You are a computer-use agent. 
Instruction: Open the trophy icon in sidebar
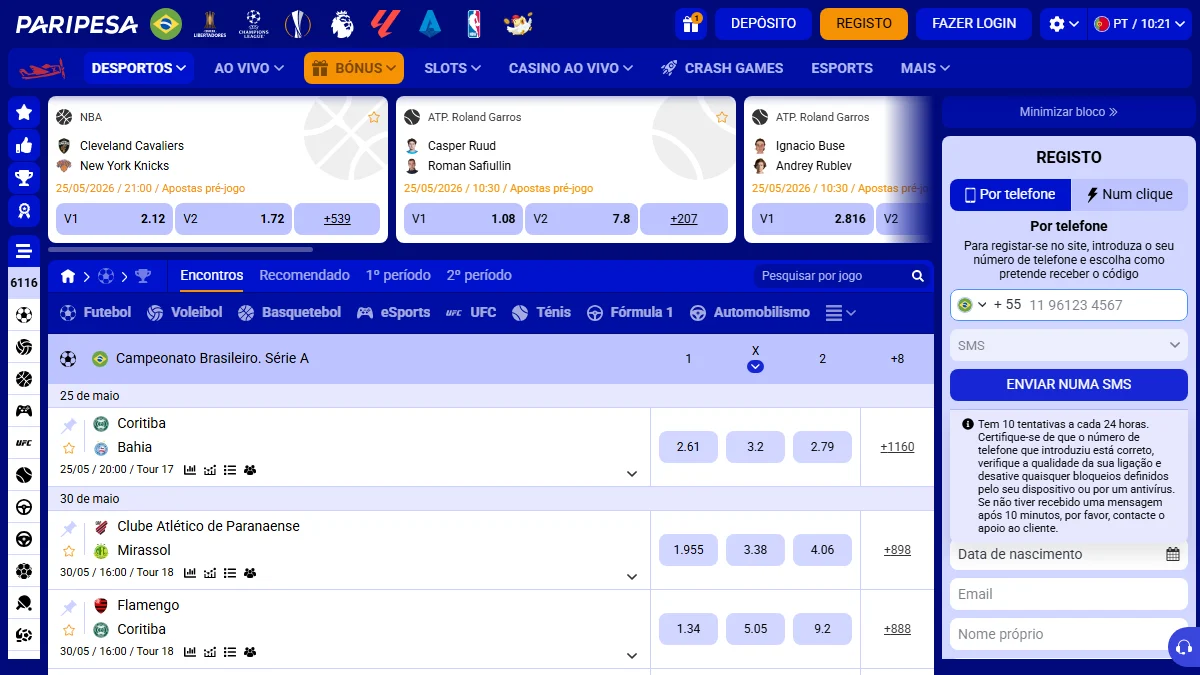24,178
